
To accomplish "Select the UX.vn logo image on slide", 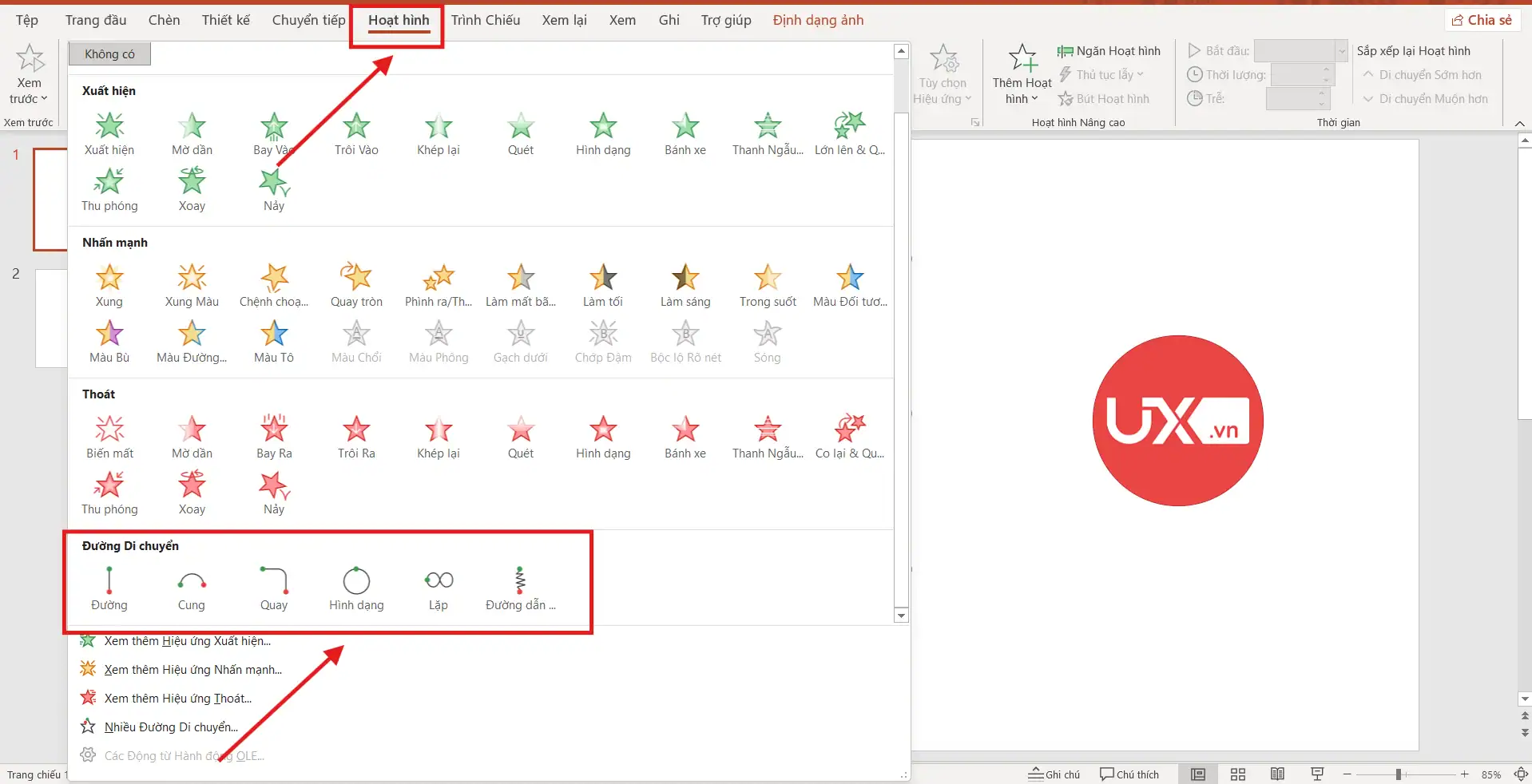I will [1177, 420].
